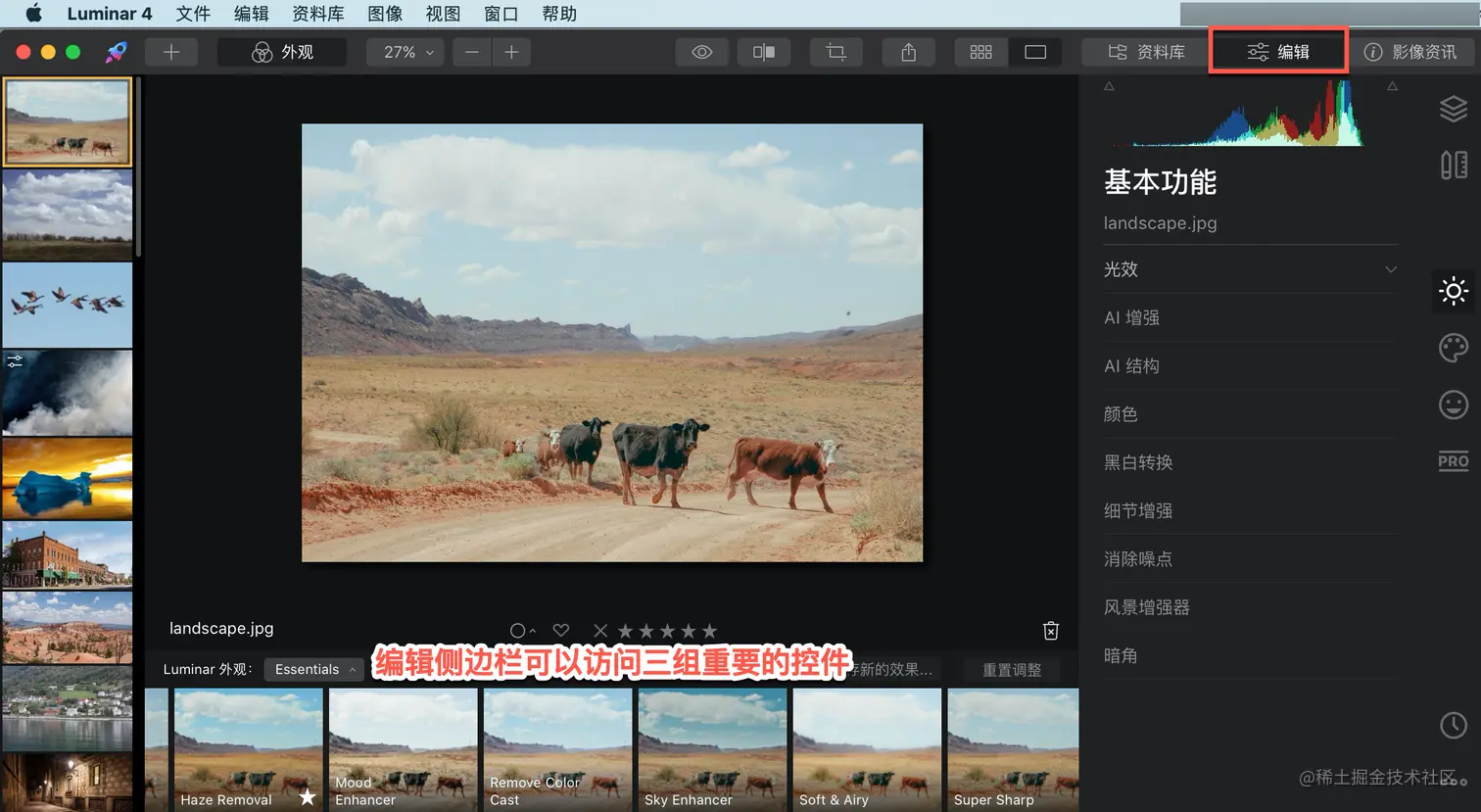The image size is (1481, 812).
Task: Open the 文件 file menu
Action: click(193, 14)
